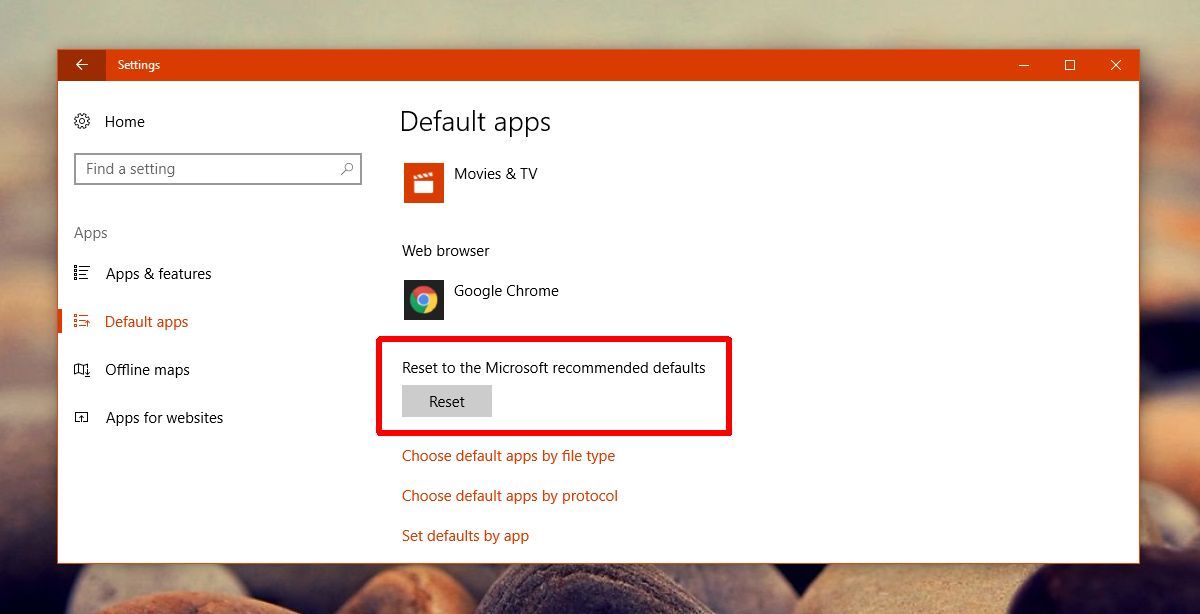Click the Home gear icon
Image resolution: width=1200 pixels, height=614 pixels.
coord(82,121)
